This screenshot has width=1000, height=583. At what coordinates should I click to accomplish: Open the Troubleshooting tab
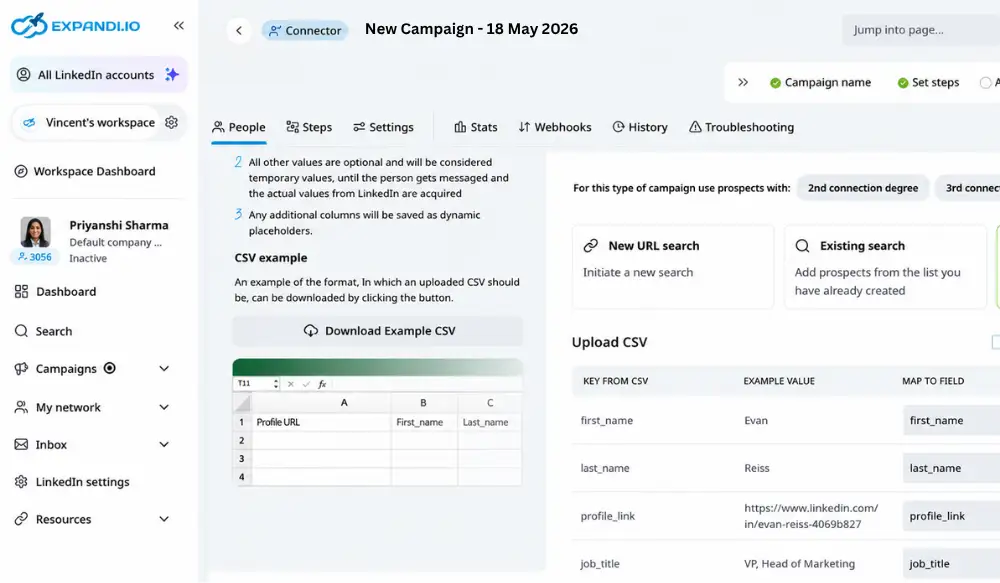[741, 127]
